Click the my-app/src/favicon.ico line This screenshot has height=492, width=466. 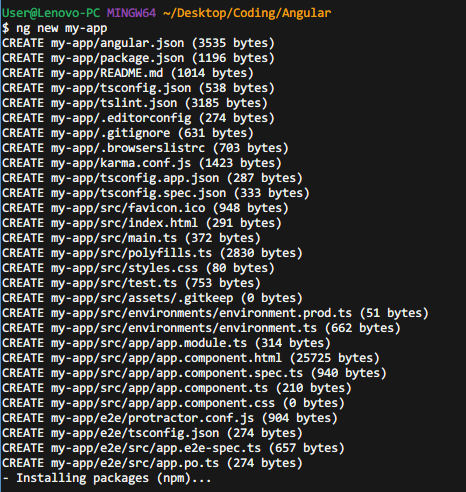pyautogui.click(x=145, y=208)
